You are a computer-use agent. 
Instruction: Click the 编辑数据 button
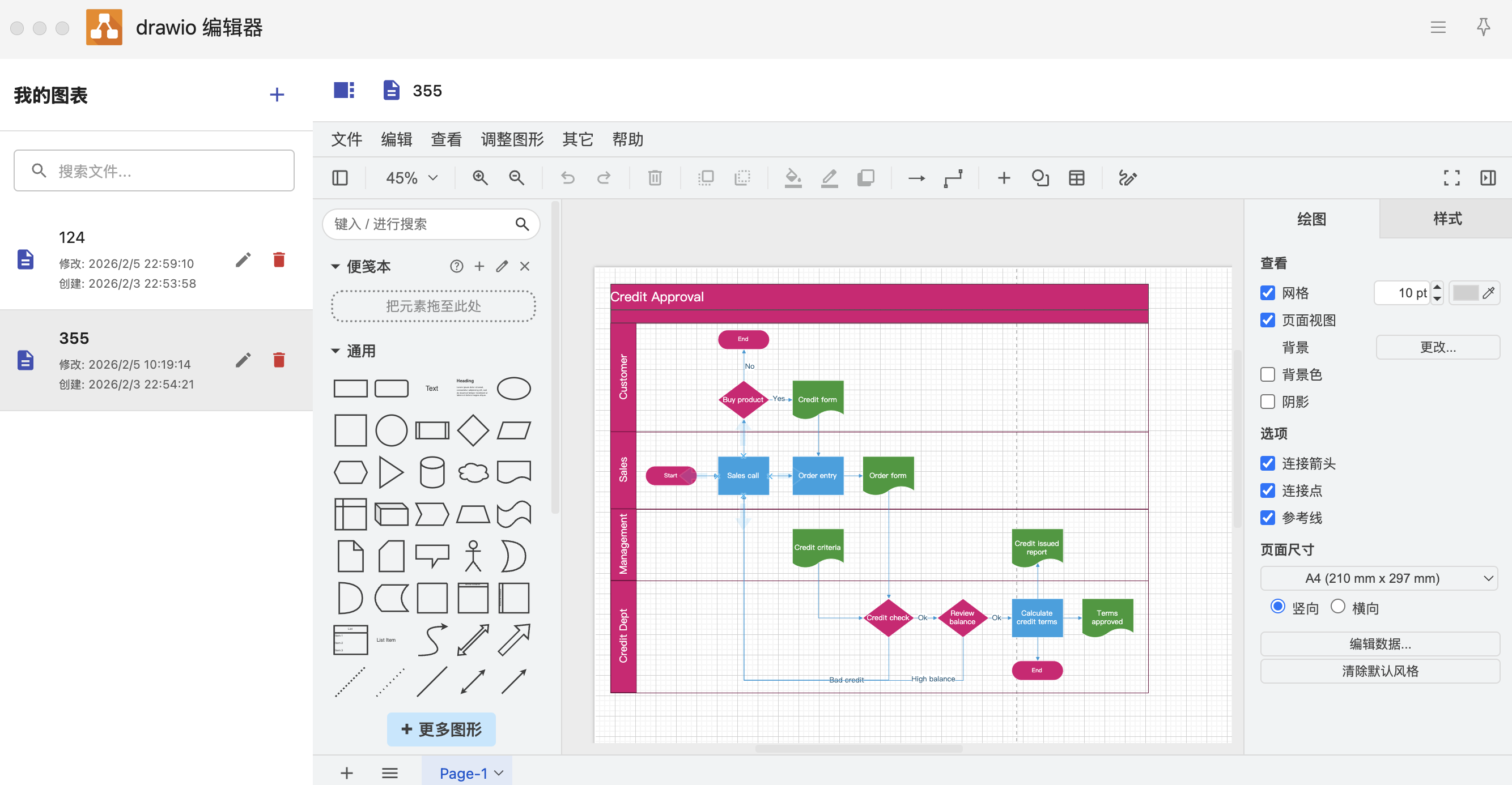coord(1379,643)
